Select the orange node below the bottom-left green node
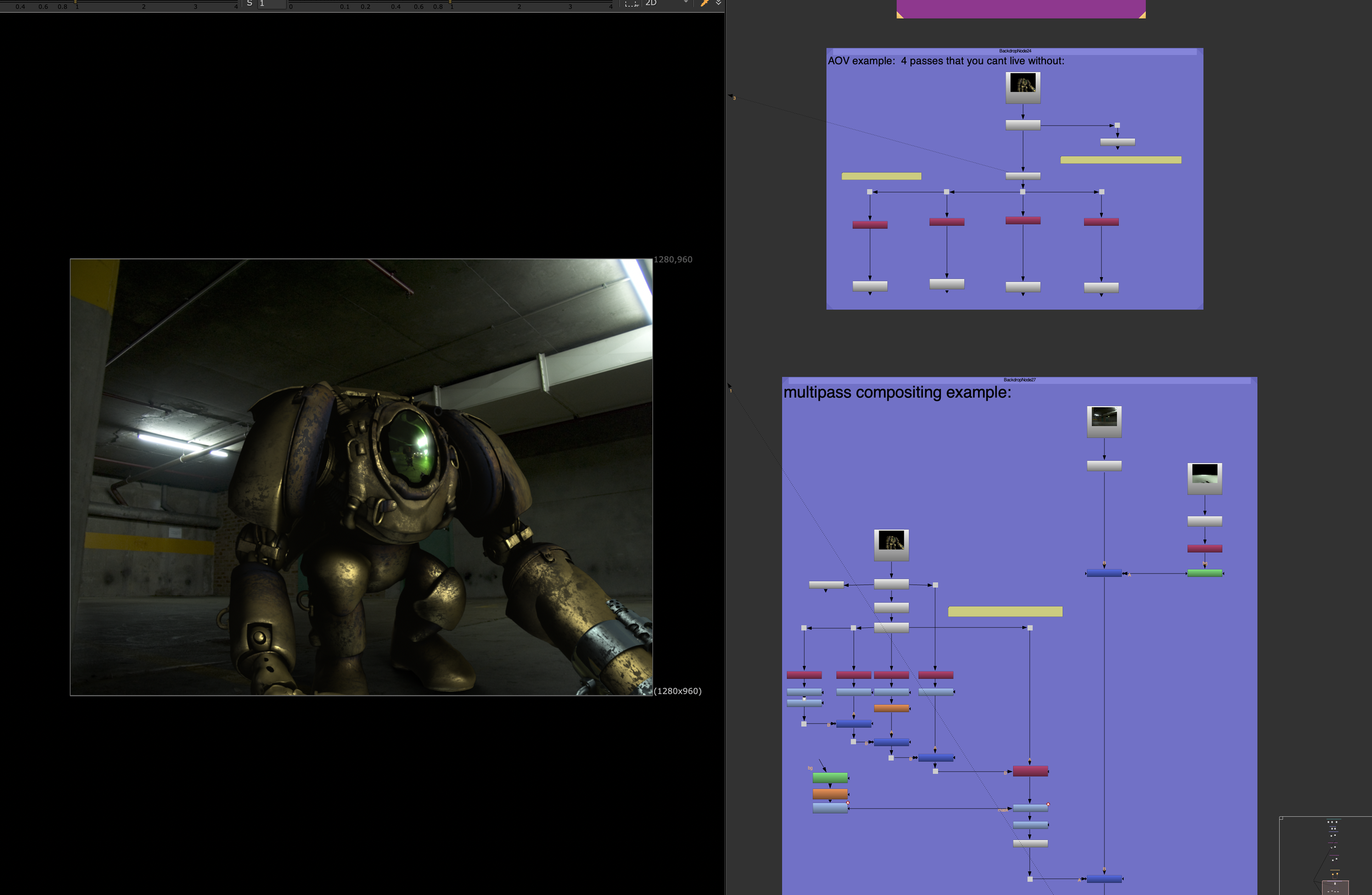Screen dimensions: 1372x895 click(830, 793)
